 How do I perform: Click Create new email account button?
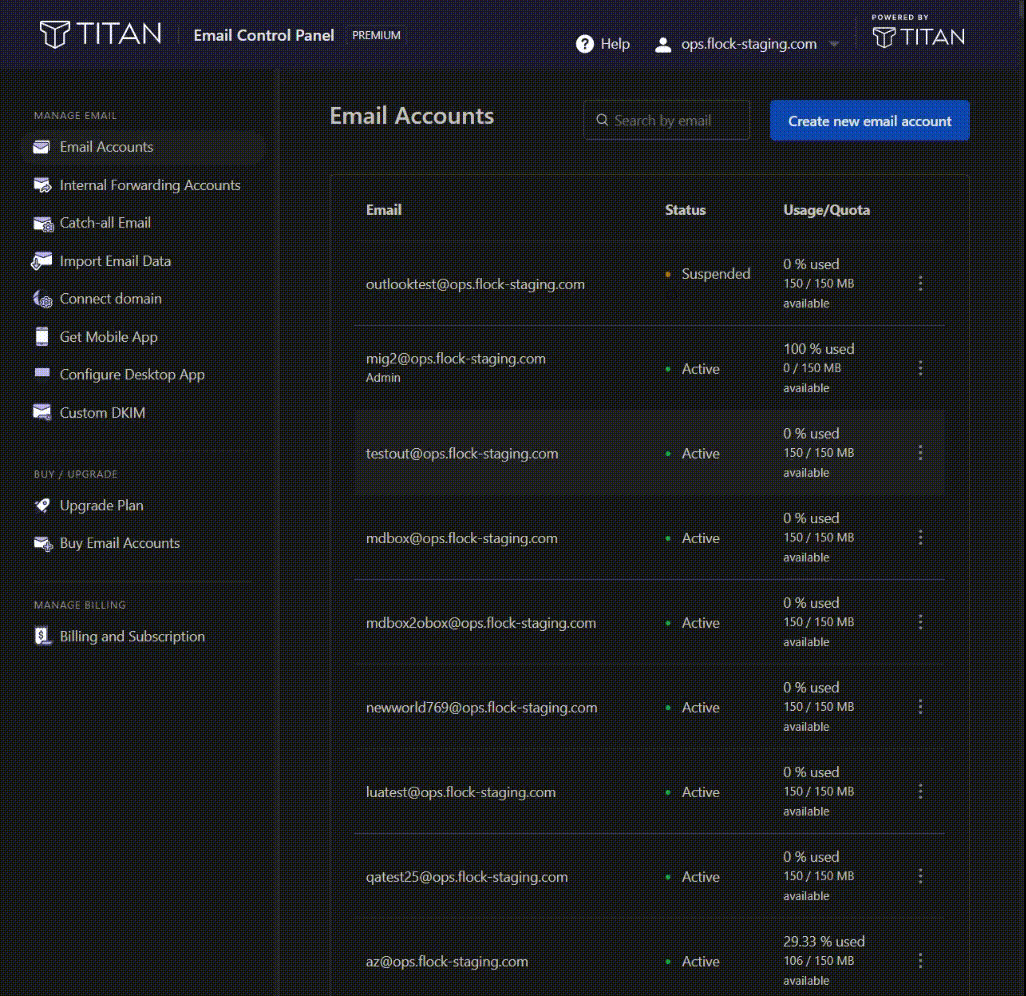click(x=870, y=120)
